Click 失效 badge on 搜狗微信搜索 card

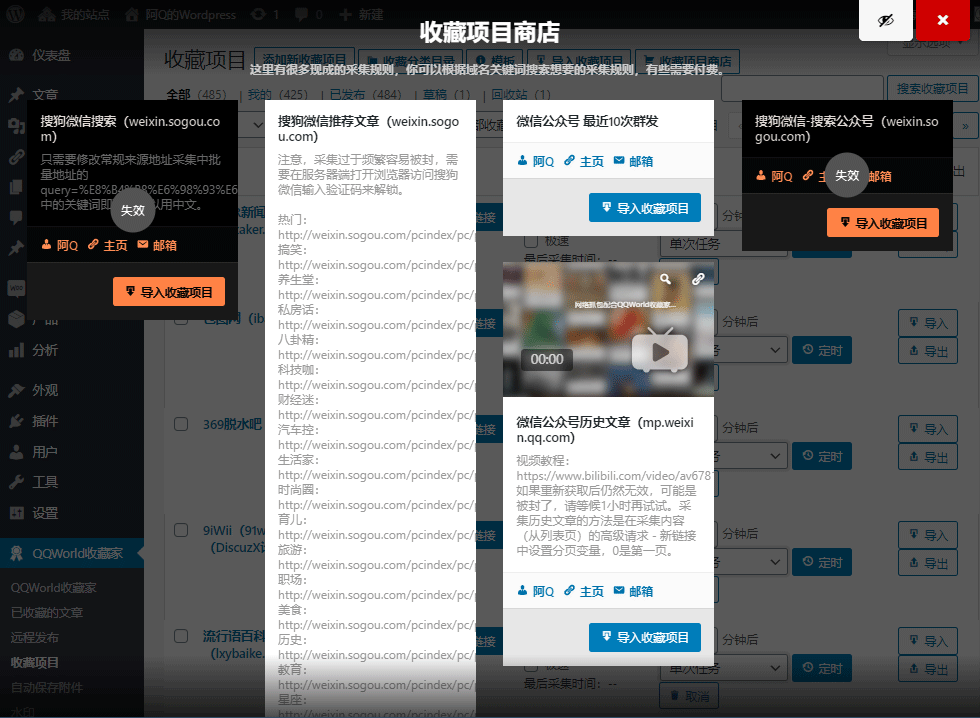pyautogui.click(x=132, y=211)
